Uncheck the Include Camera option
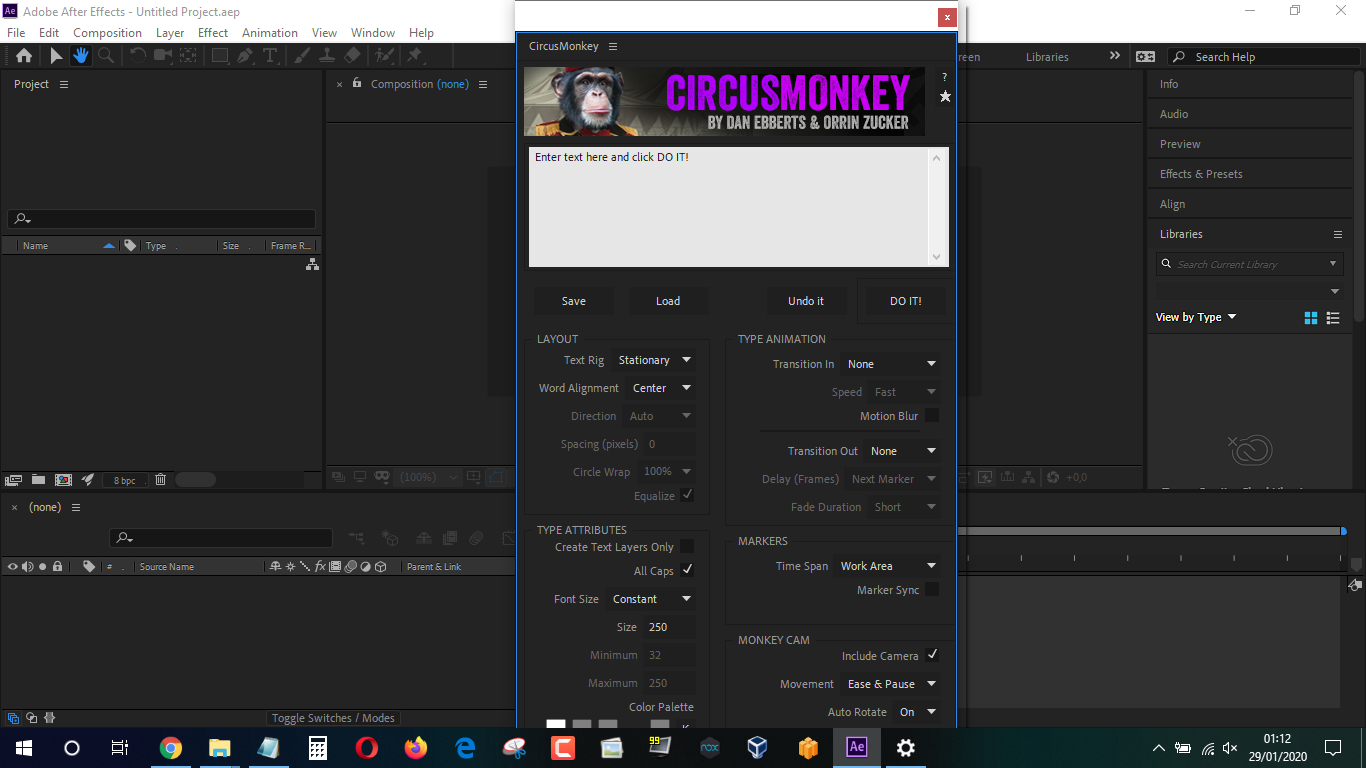Viewport: 1366px width, 768px height. [x=932, y=655]
